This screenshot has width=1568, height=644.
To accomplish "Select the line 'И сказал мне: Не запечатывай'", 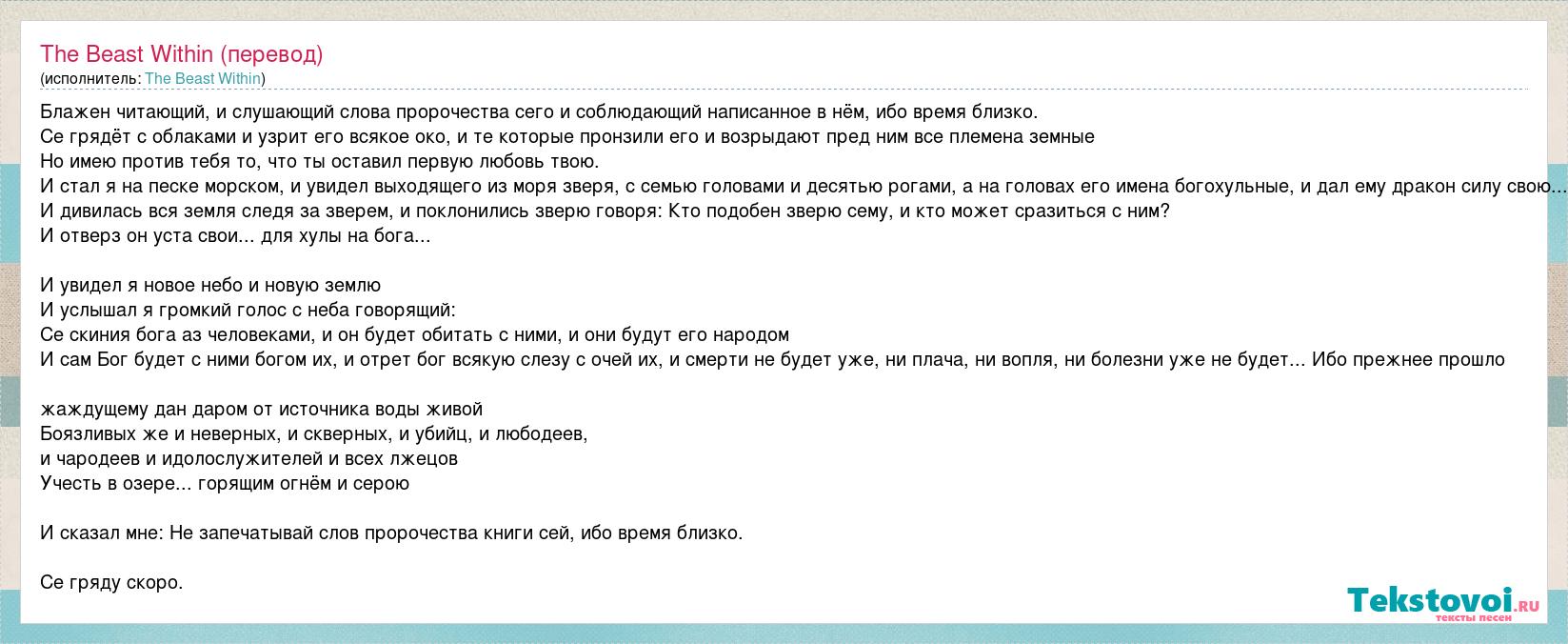I will click(x=391, y=533).
